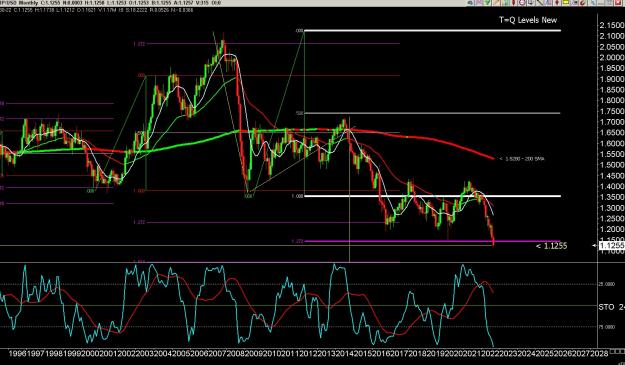Screen dimensions: 625x365
Task: Select the white 1.000 horizontal level line
Action: [x=432, y=196]
